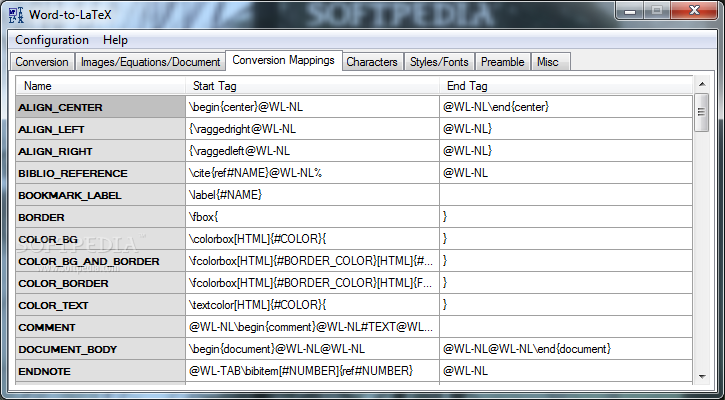Select the Conversion Mappings tab
Image resolution: width=725 pixels, height=400 pixels.
tap(283, 60)
